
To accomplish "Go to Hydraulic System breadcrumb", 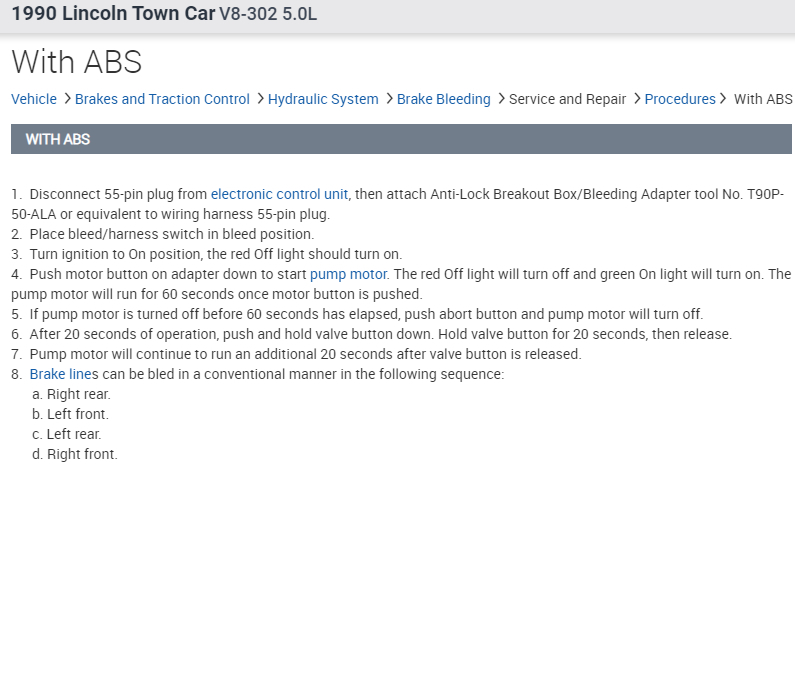I will pyautogui.click(x=323, y=99).
